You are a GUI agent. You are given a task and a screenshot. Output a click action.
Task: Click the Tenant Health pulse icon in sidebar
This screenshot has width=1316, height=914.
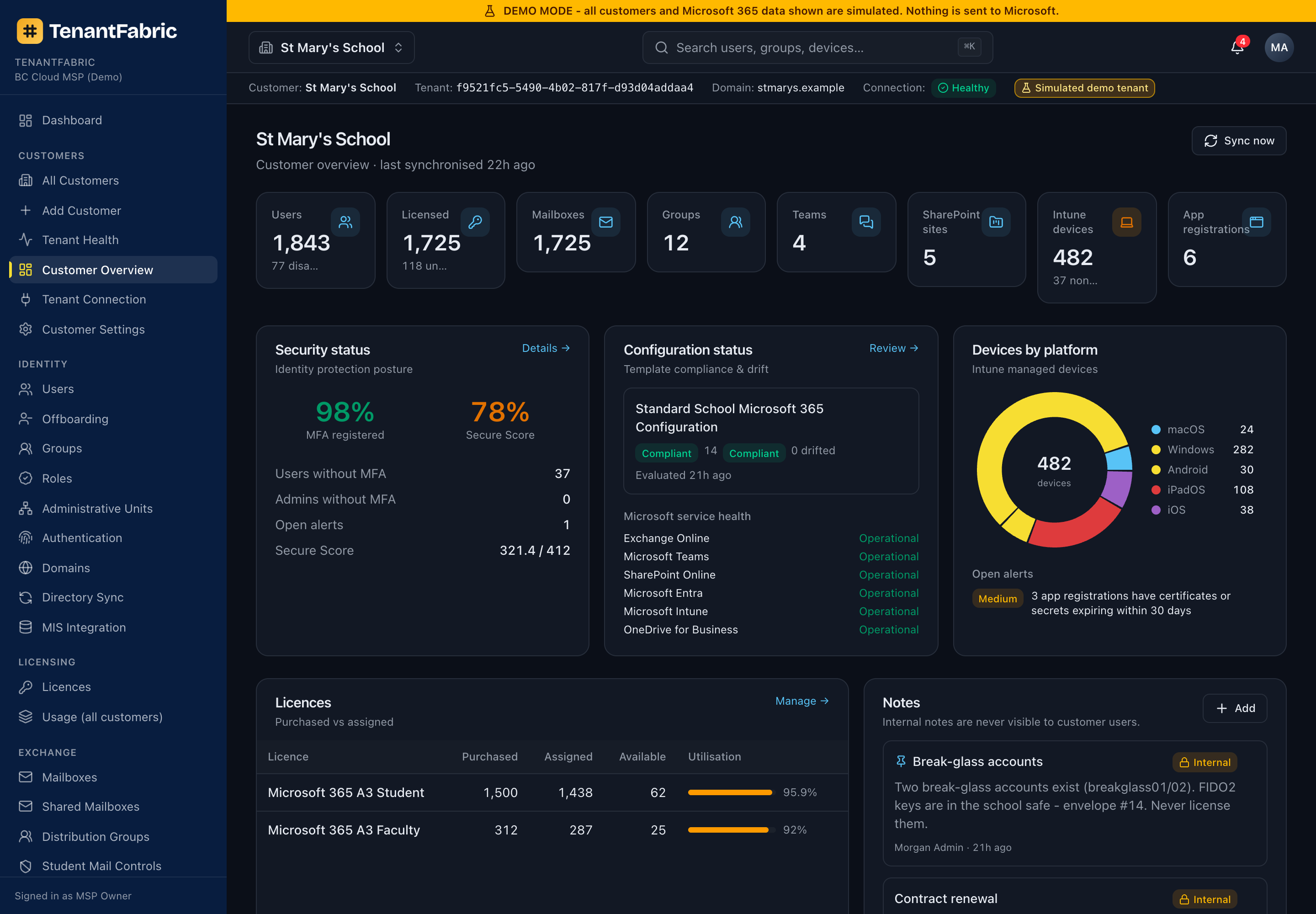click(26, 239)
